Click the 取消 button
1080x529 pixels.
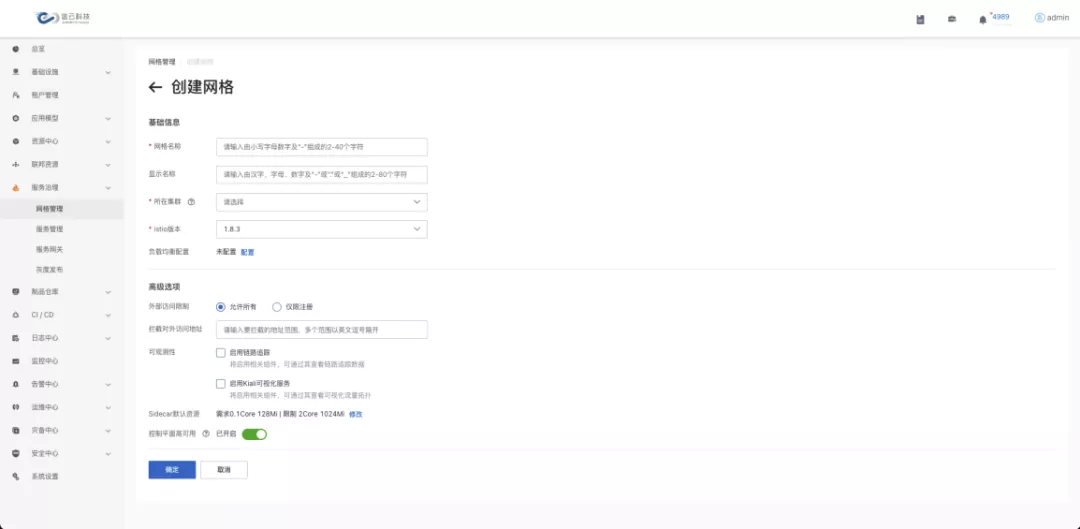point(224,470)
